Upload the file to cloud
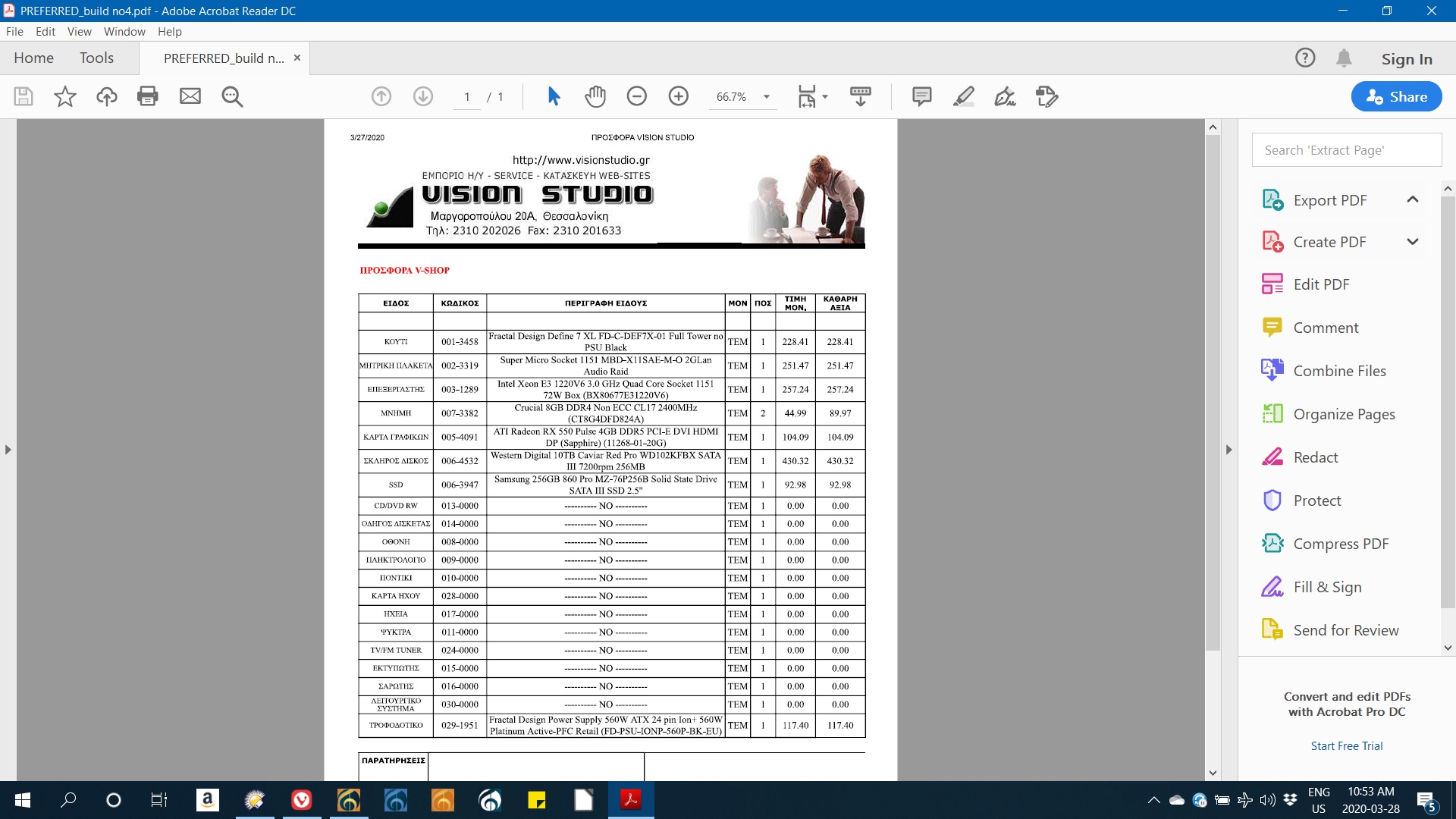 tap(107, 96)
